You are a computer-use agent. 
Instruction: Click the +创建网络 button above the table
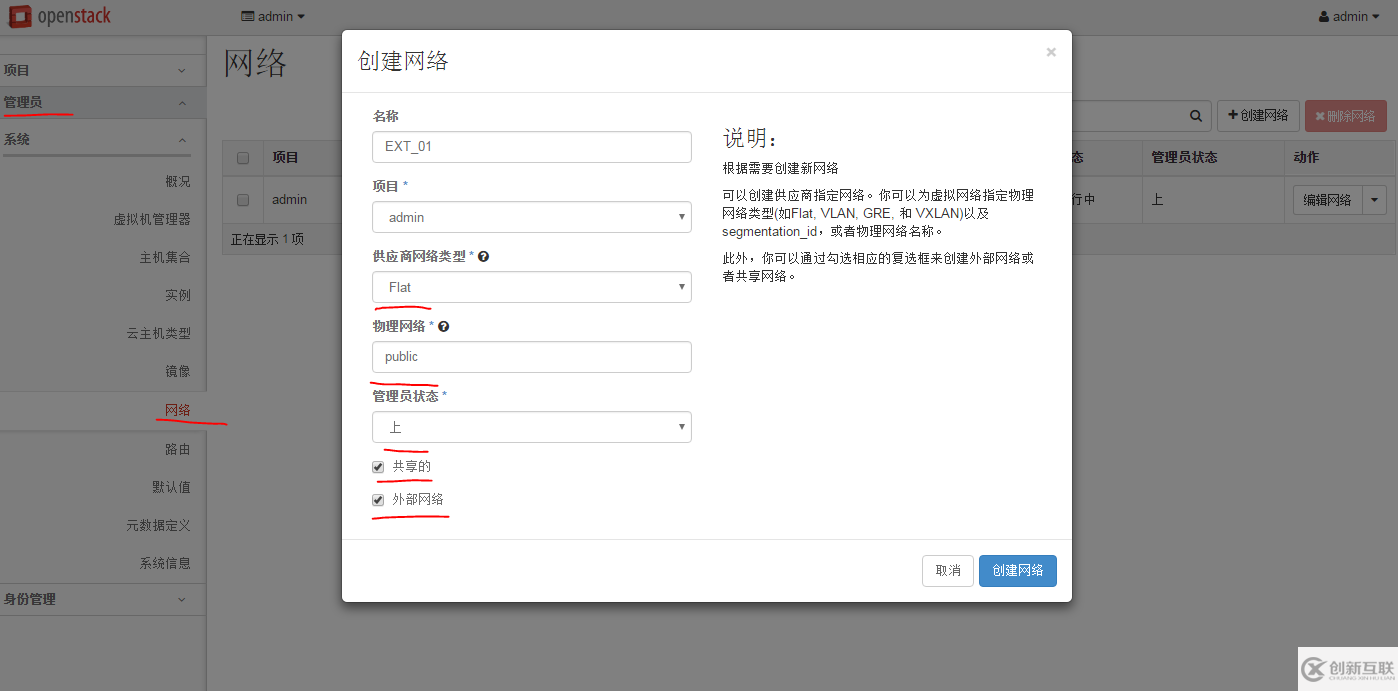pos(1258,116)
